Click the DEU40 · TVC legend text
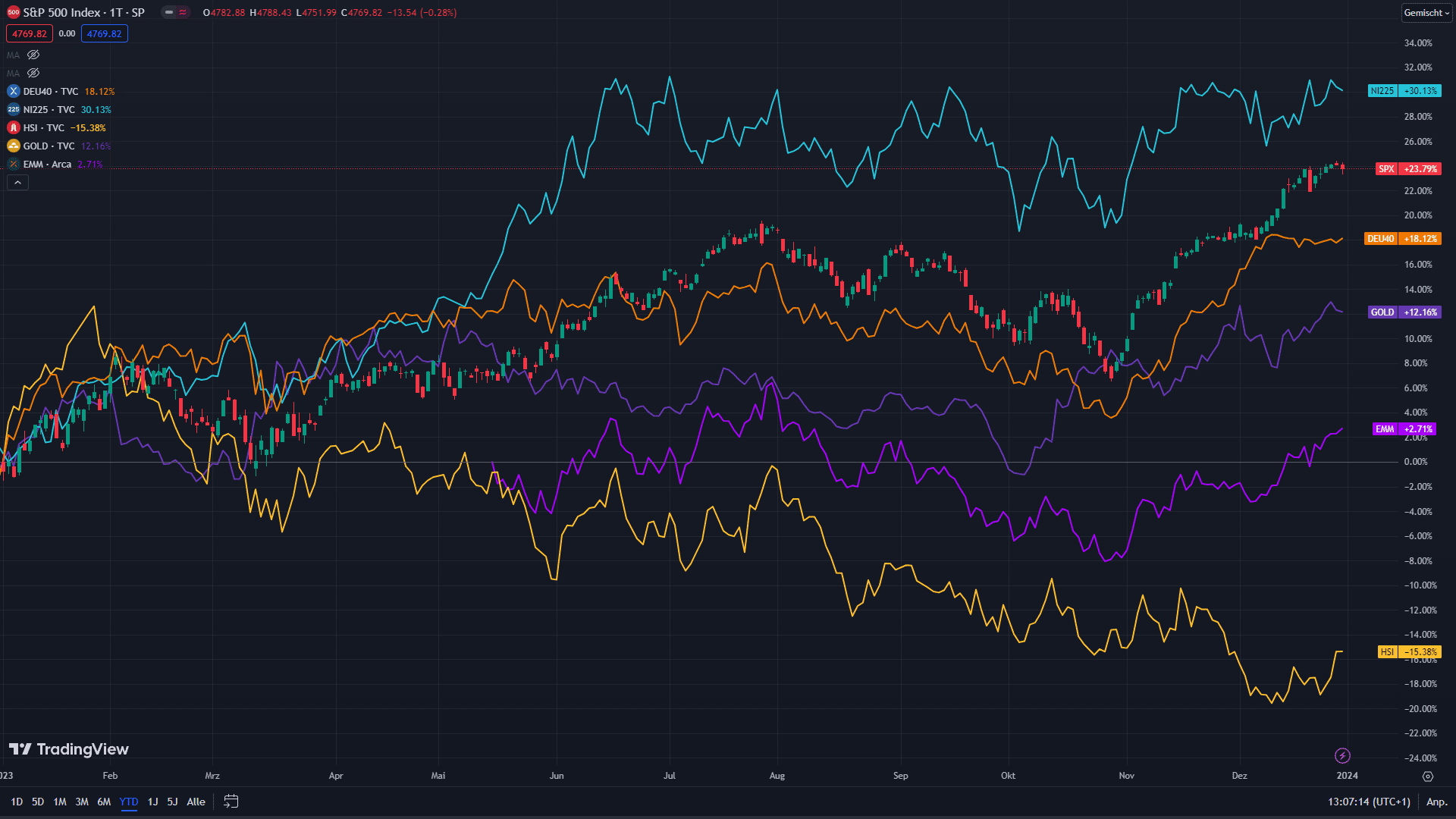Viewport: 1456px width, 819px height. pyautogui.click(x=50, y=91)
